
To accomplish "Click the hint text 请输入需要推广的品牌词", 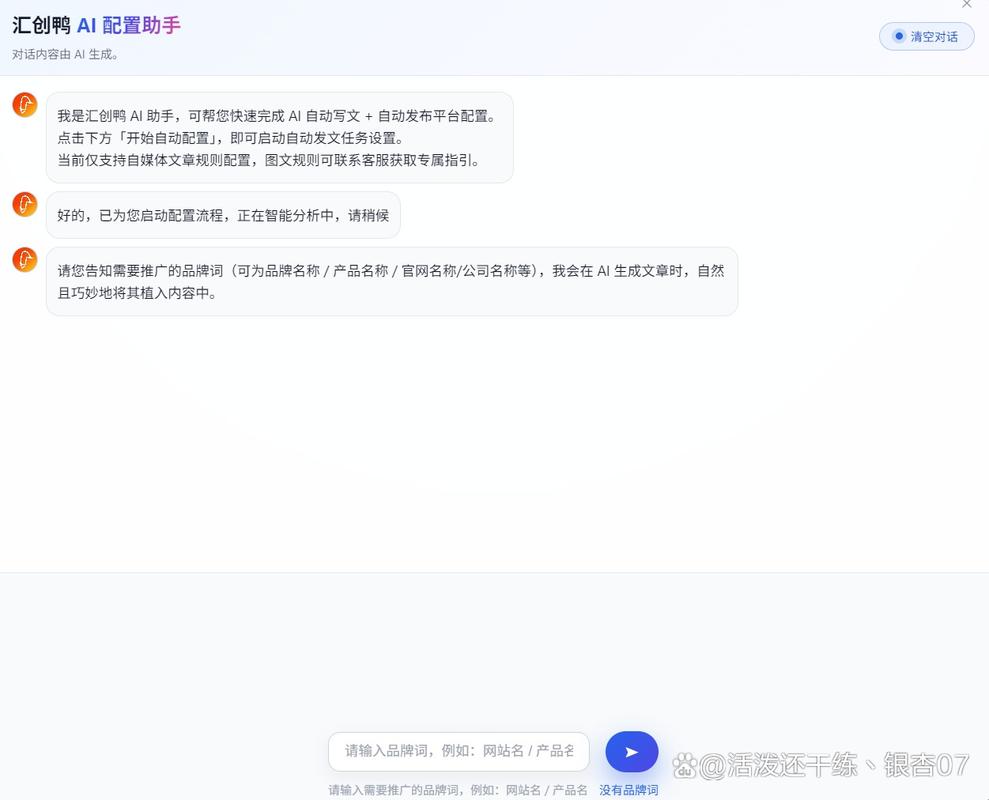I will click(458, 790).
